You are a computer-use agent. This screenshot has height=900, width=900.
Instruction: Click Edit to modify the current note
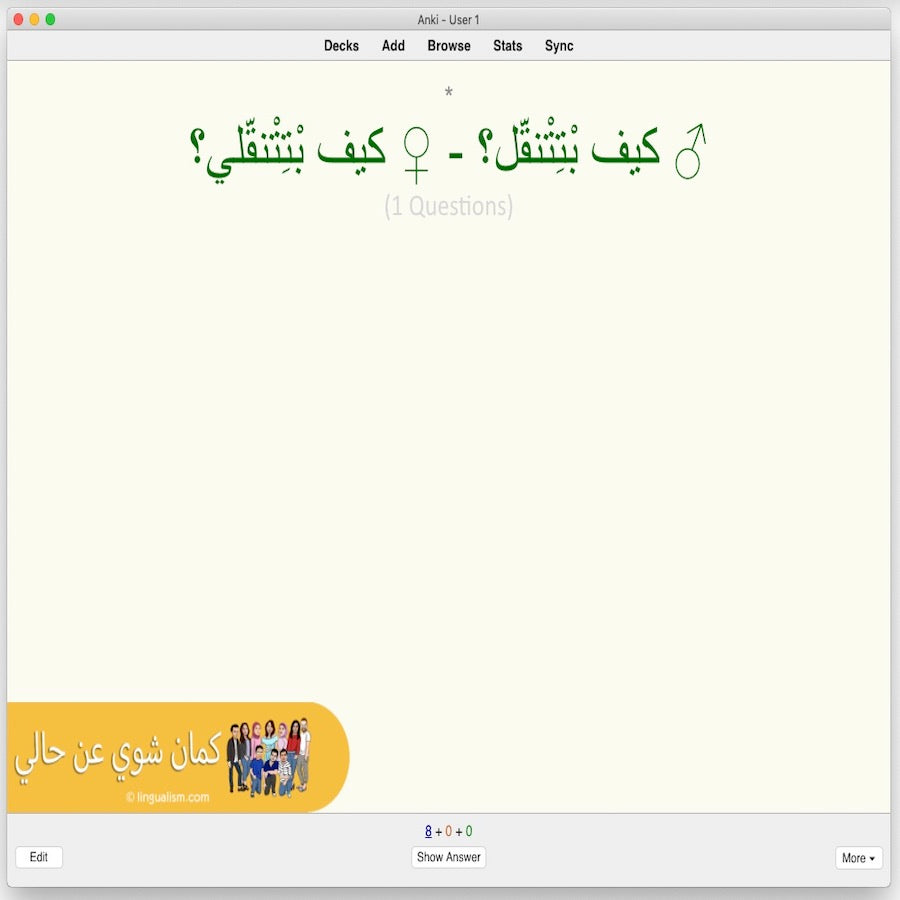click(38, 857)
